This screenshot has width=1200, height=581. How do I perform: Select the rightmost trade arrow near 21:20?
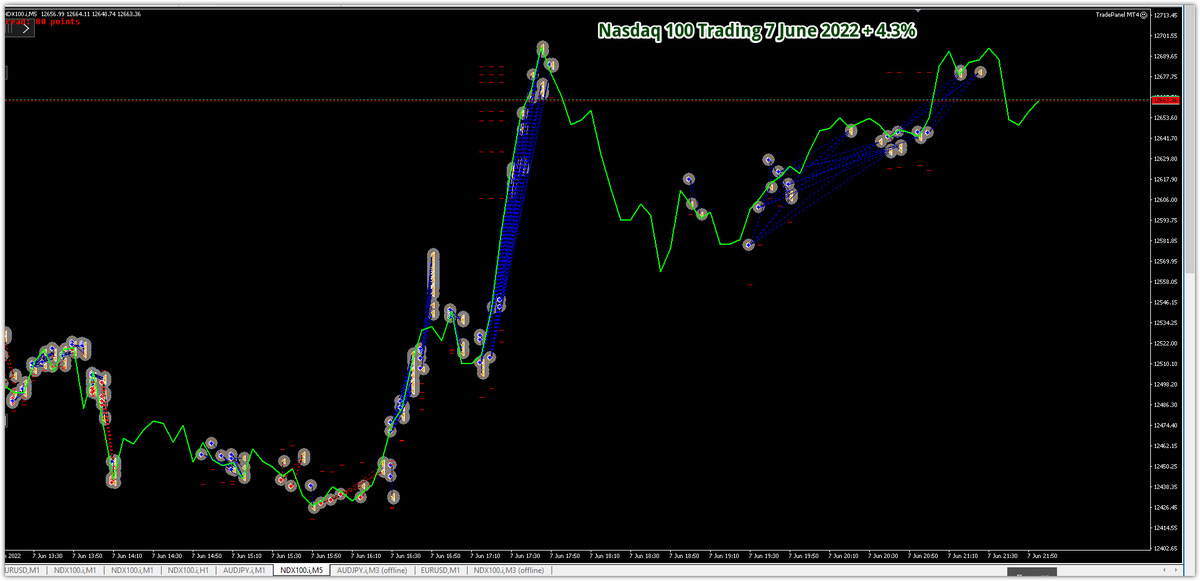tap(981, 72)
